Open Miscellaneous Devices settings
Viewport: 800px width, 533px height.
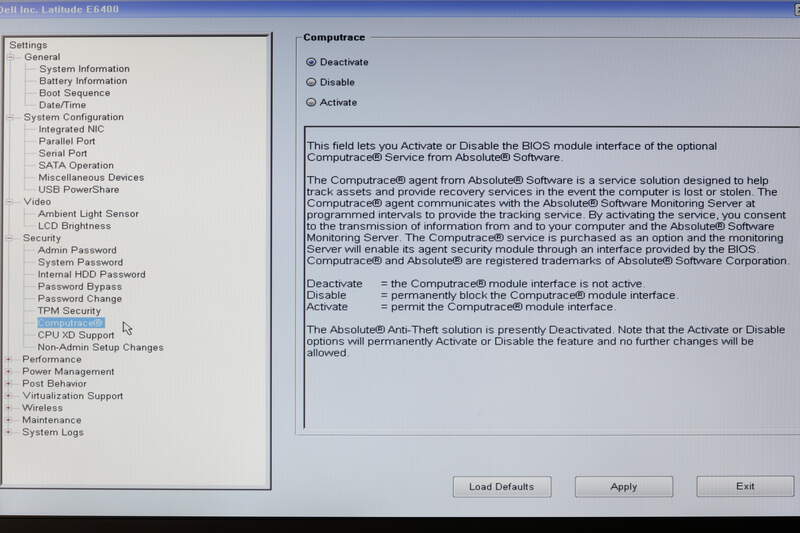pos(91,177)
